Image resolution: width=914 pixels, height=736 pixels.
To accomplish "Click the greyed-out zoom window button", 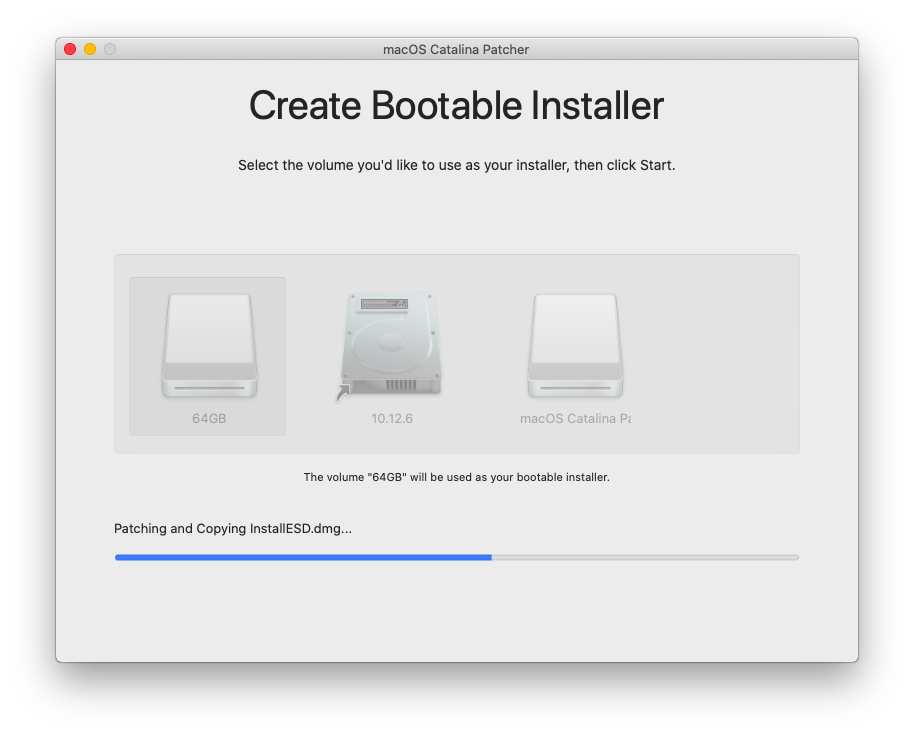I will click(110, 49).
